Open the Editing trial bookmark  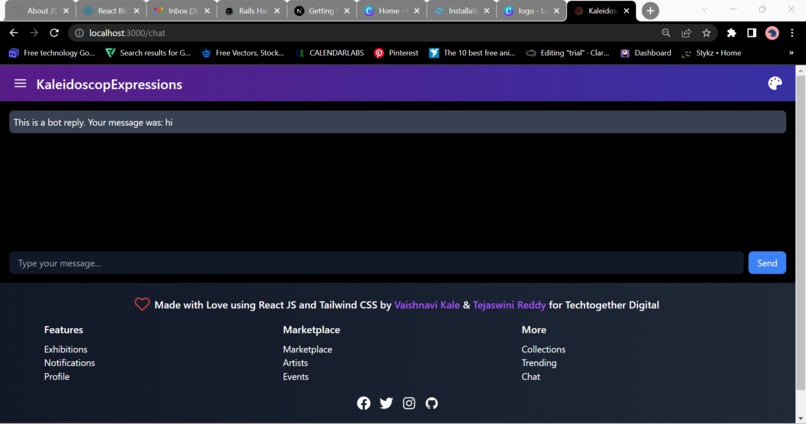point(567,53)
